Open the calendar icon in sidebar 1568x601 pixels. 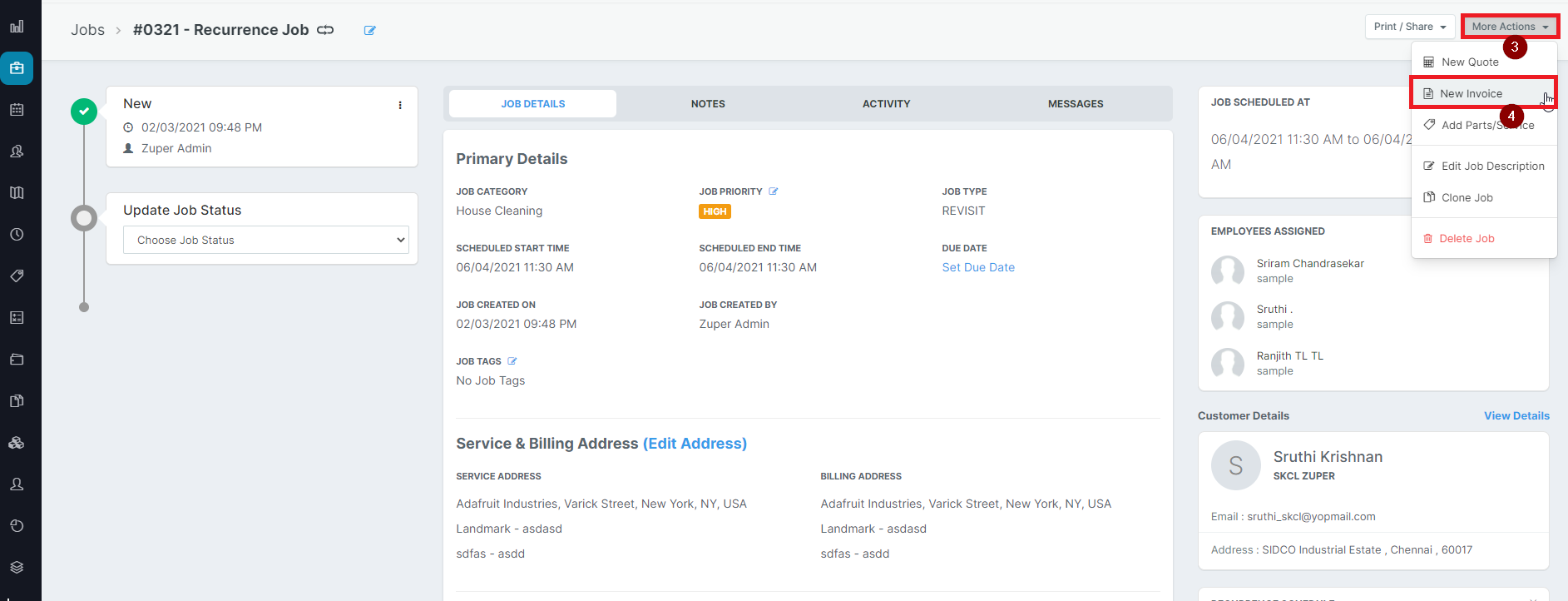pos(17,110)
